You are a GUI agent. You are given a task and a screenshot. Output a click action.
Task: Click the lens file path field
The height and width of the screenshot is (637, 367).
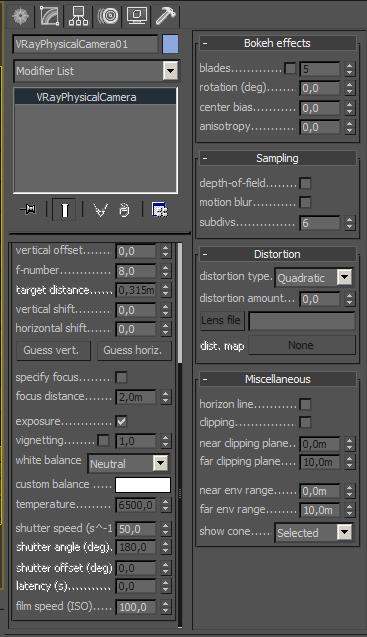302,321
